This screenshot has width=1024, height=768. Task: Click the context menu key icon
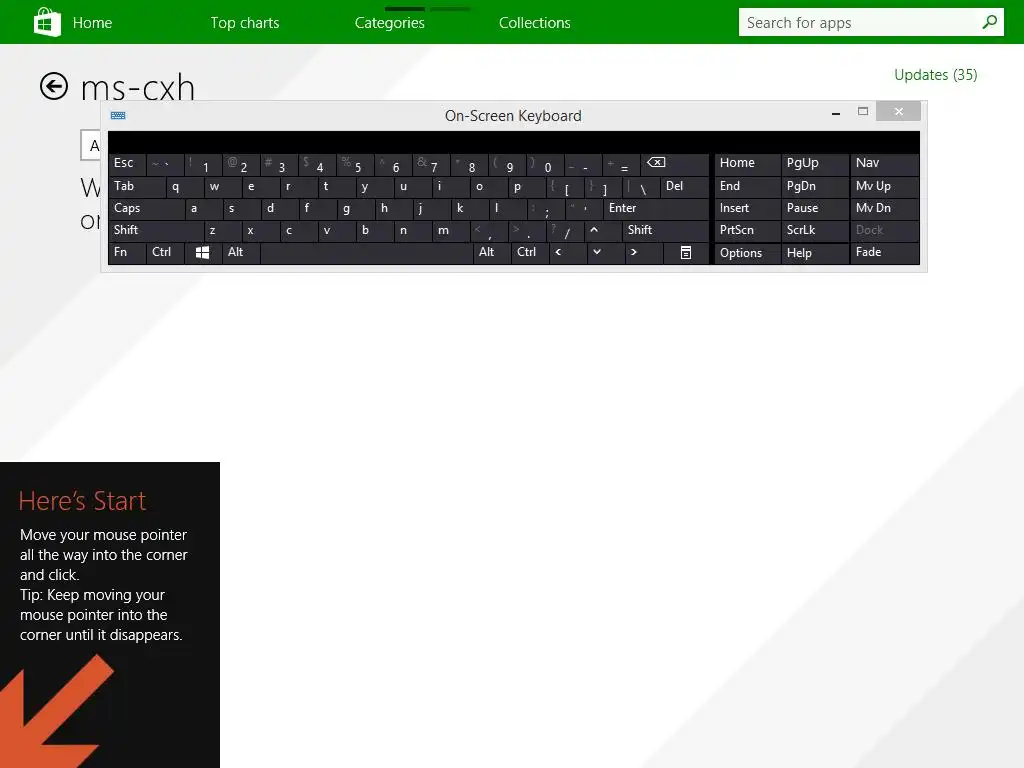[686, 253]
